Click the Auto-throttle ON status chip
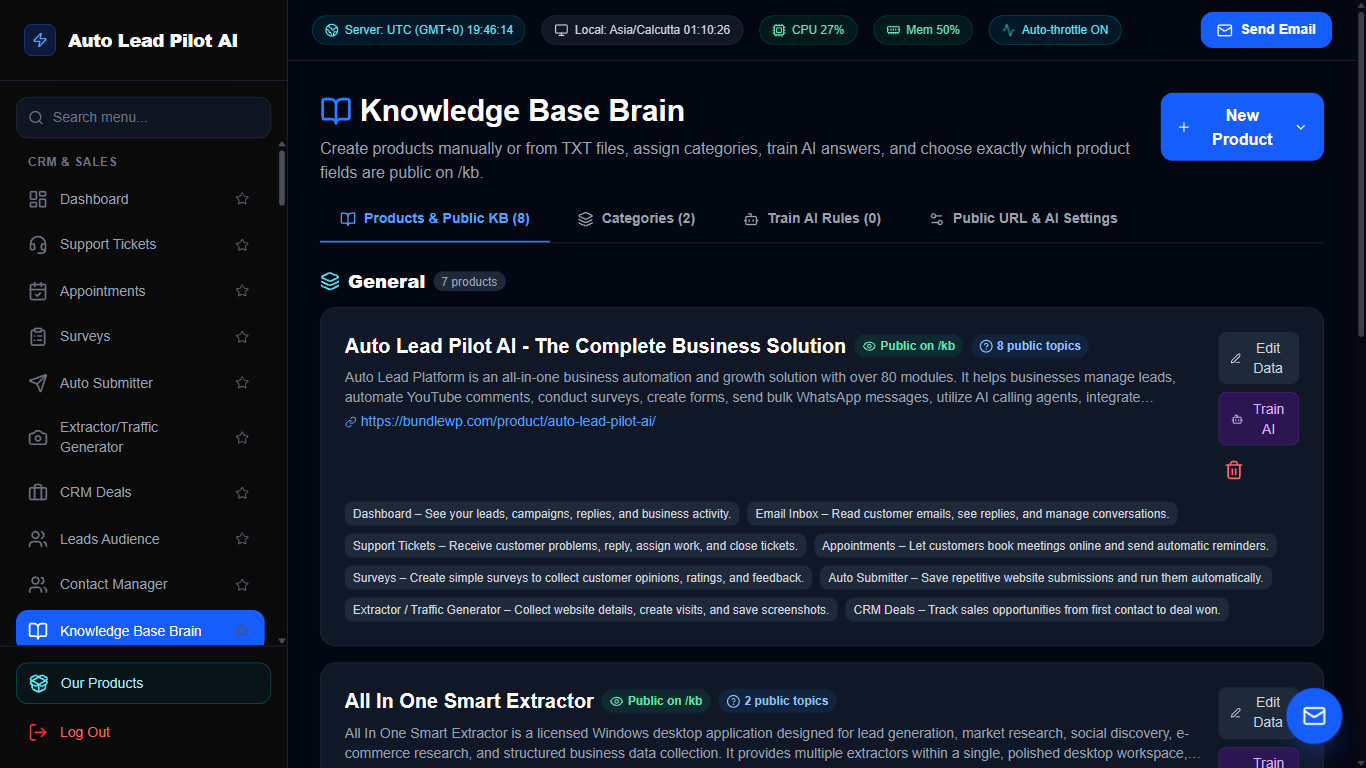The height and width of the screenshot is (768, 1366). click(x=1055, y=30)
